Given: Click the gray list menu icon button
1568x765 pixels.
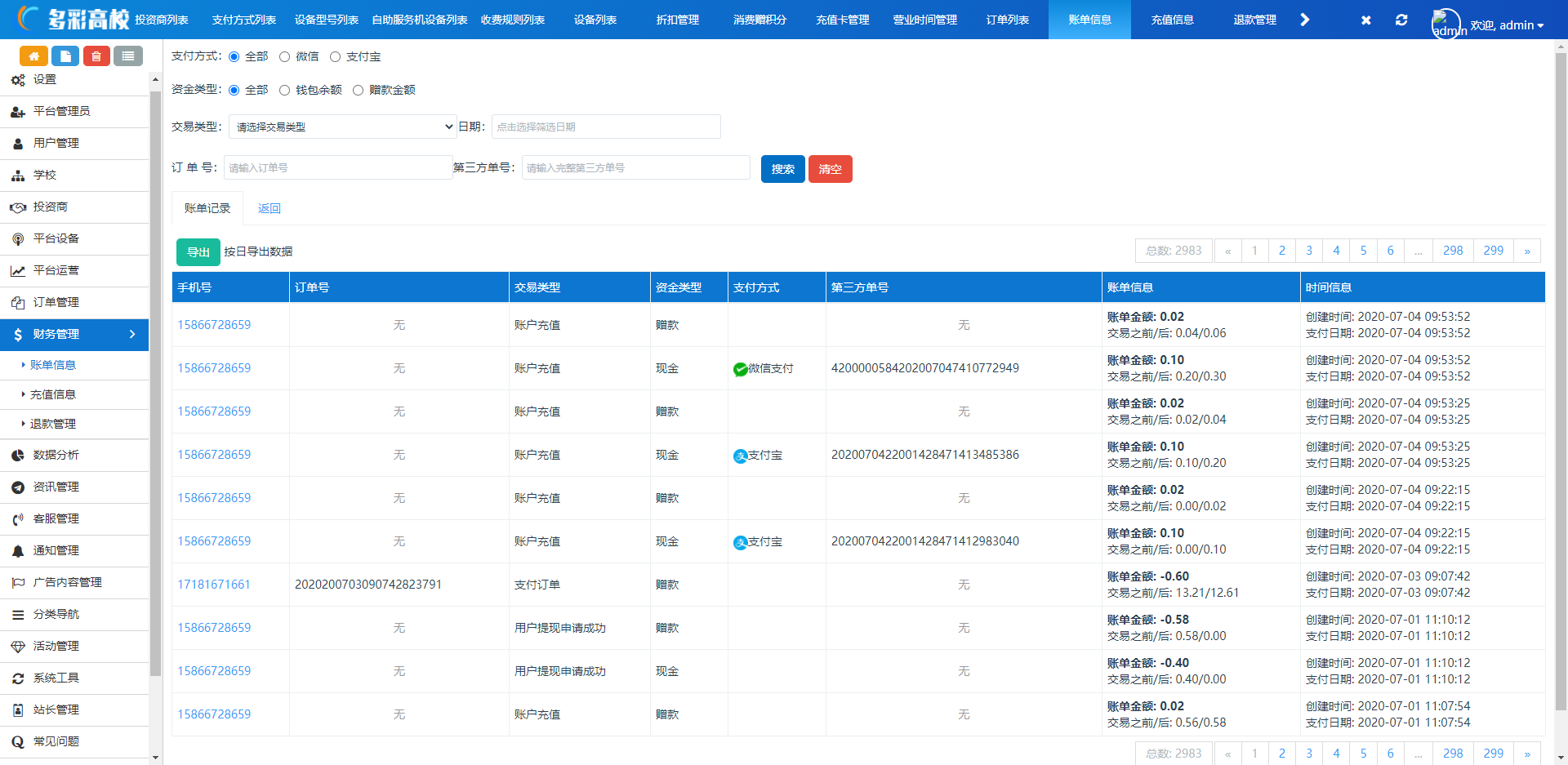Looking at the screenshot, I should 128,56.
